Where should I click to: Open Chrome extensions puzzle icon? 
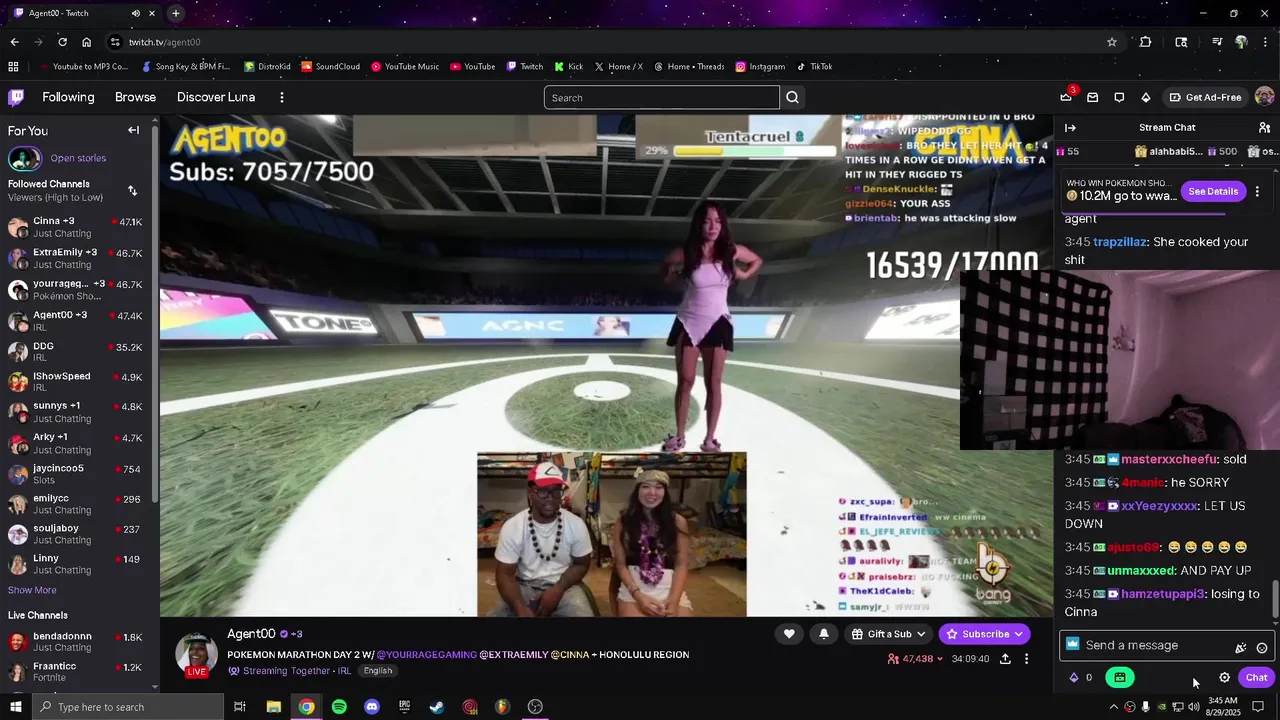pyautogui.click(x=1145, y=42)
